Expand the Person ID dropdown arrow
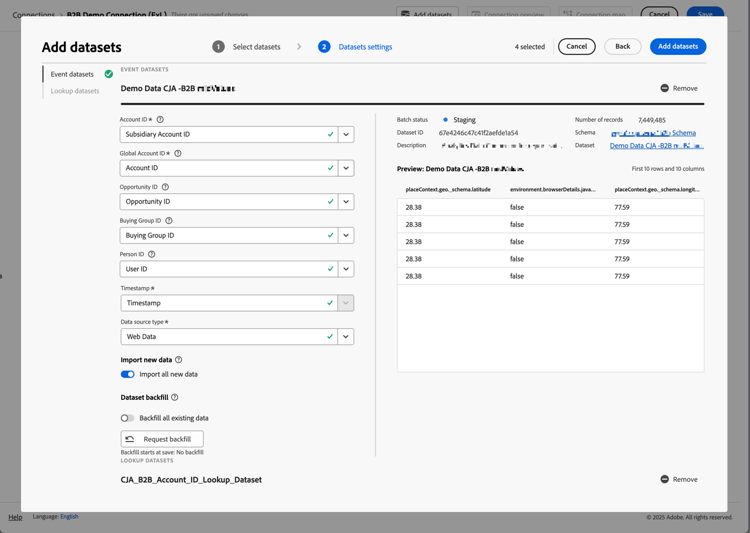This screenshot has width=750, height=533. coord(346,269)
